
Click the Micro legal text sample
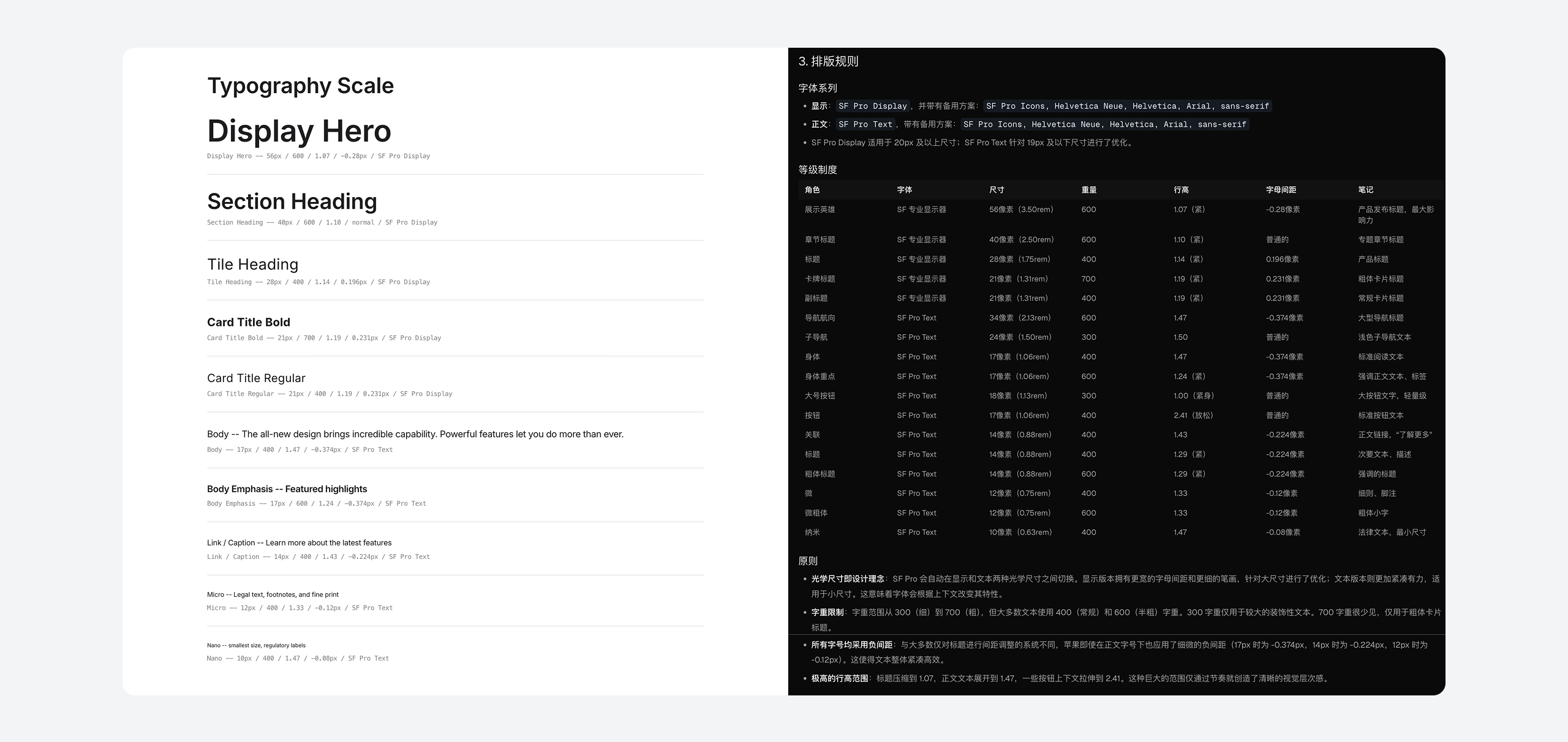tap(273, 594)
